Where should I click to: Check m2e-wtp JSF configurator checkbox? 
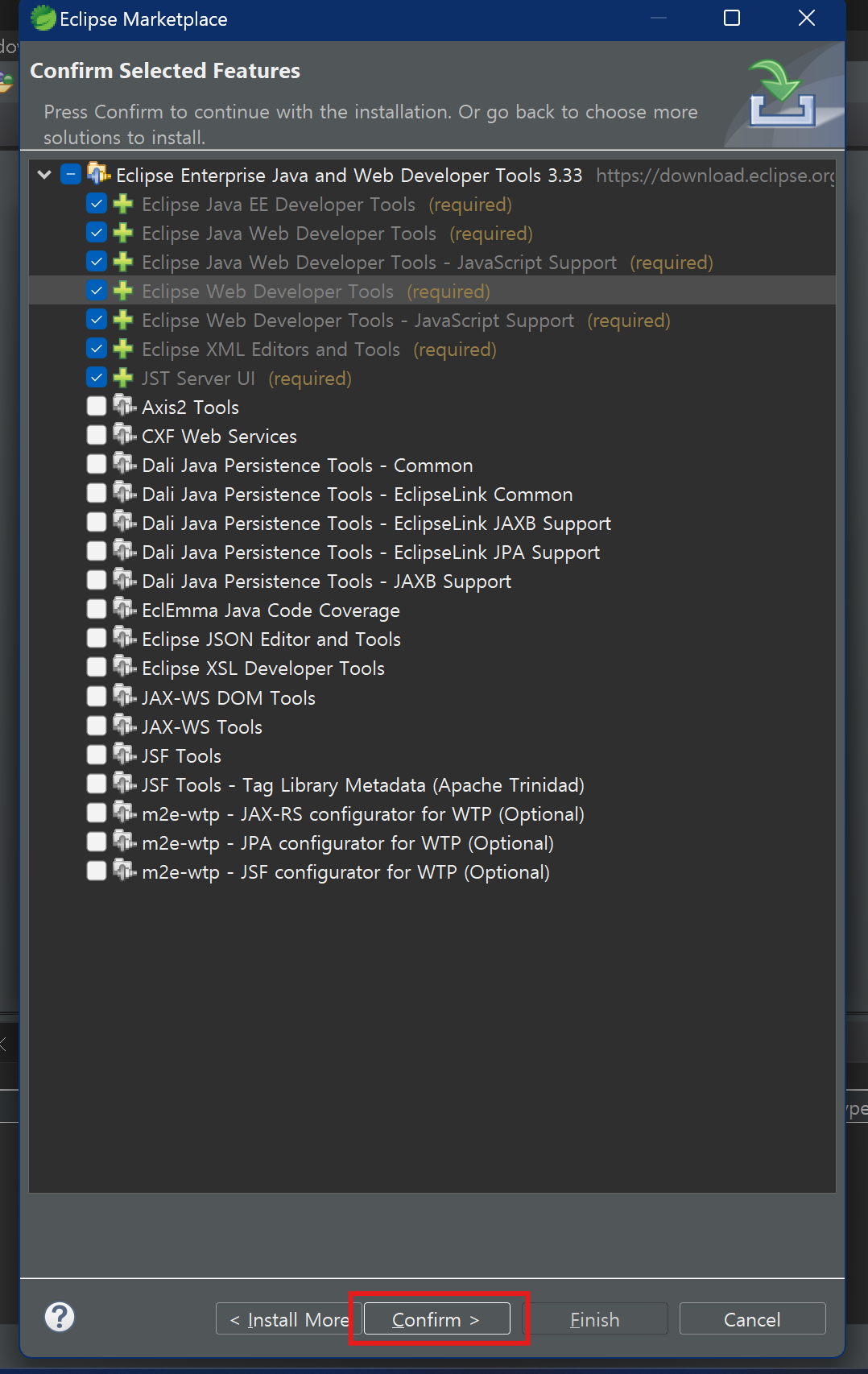click(97, 871)
